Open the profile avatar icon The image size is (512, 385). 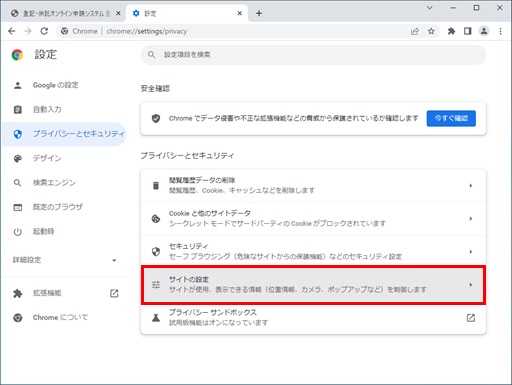click(x=484, y=31)
